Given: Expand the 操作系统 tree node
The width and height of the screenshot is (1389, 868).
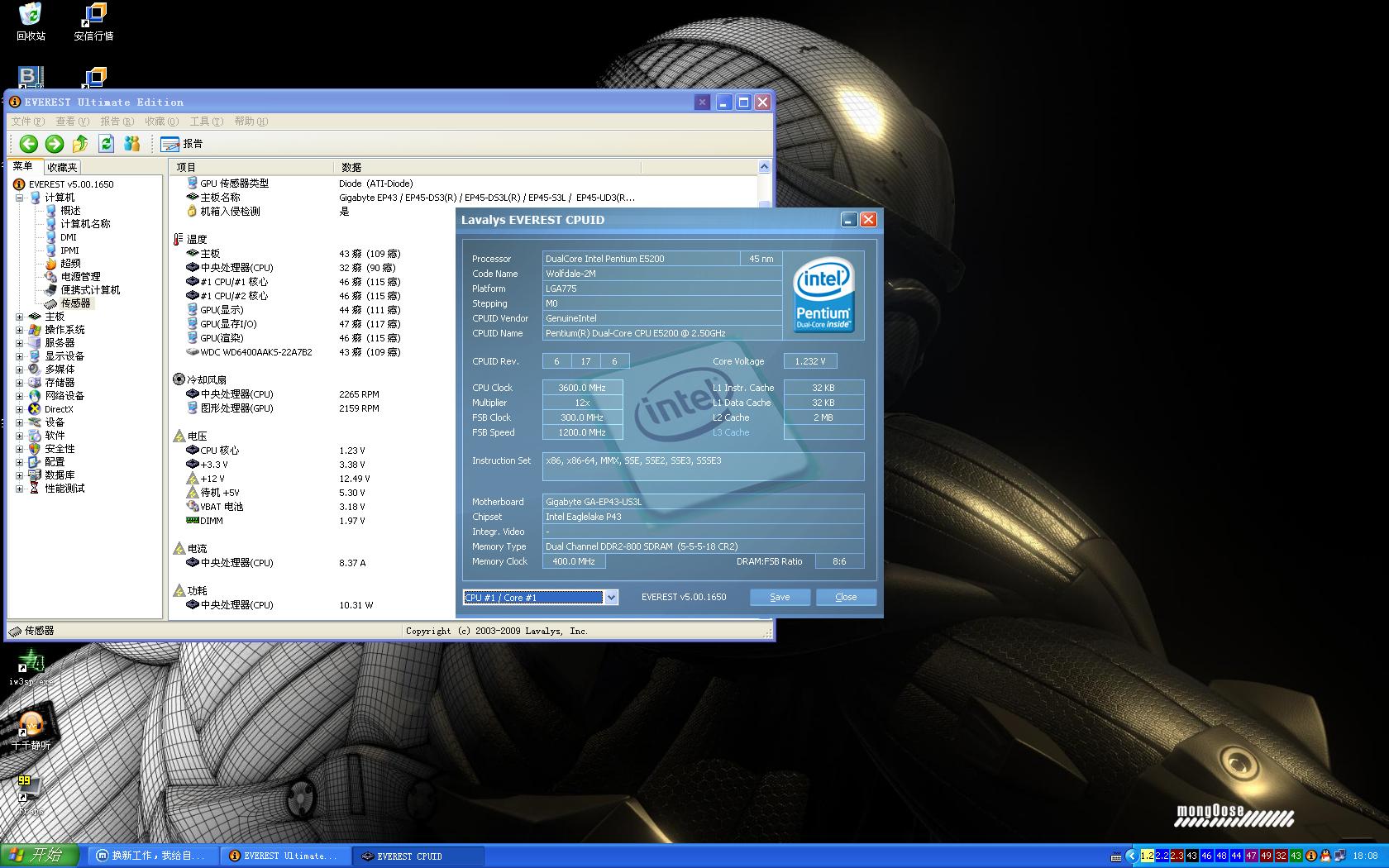Looking at the screenshot, I should click(x=19, y=330).
